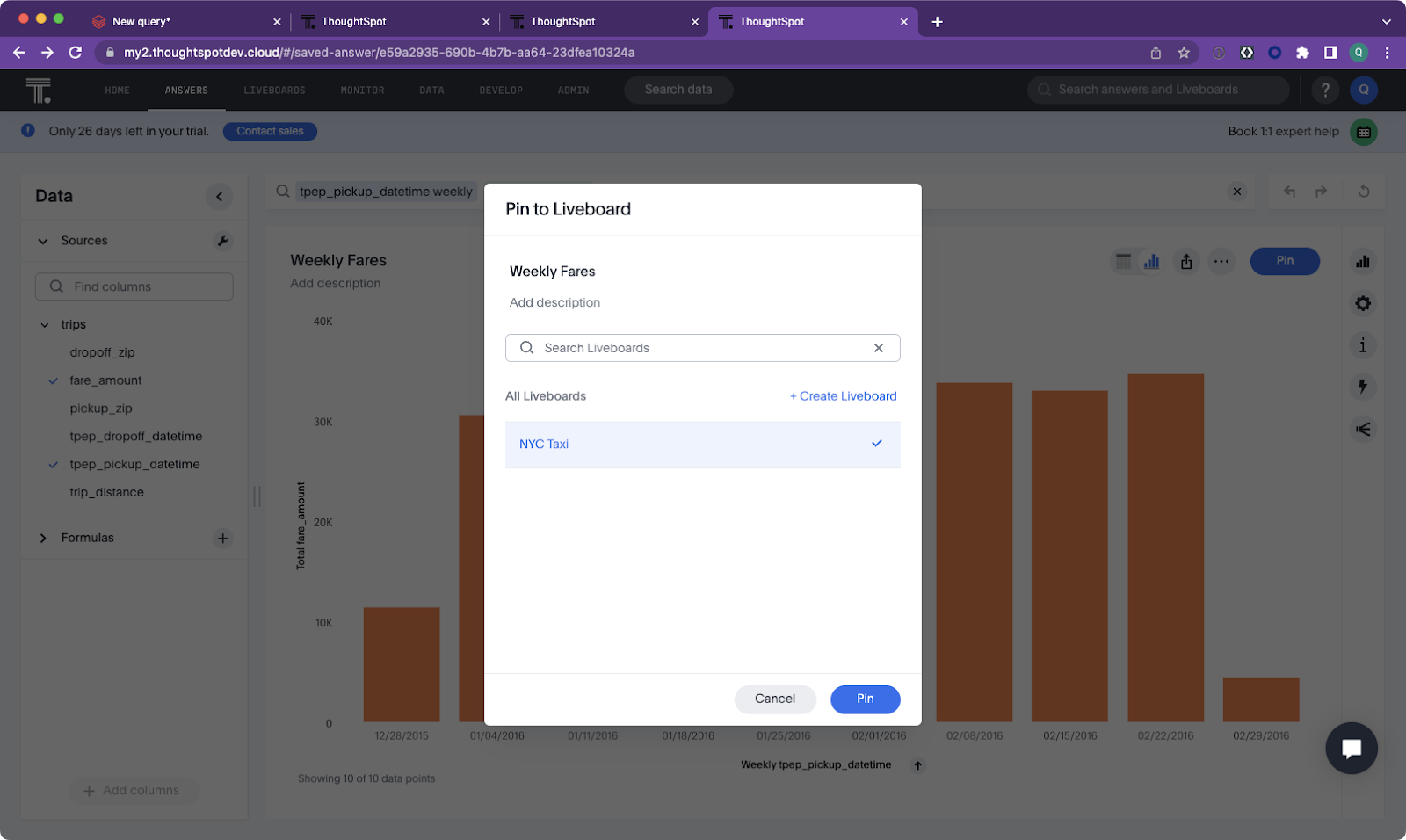This screenshot has width=1406, height=840.
Task: Click the ThoughtSpot logo
Action: click(39, 90)
